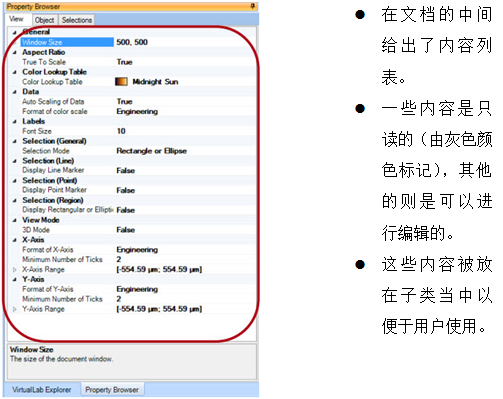Expand the X-Axis Range property
The height and width of the screenshot is (399, 503).
pos(15,269)
